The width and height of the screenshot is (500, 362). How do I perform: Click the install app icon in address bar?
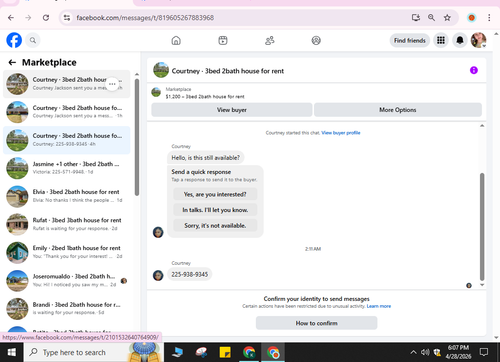(x=416, y=18)
